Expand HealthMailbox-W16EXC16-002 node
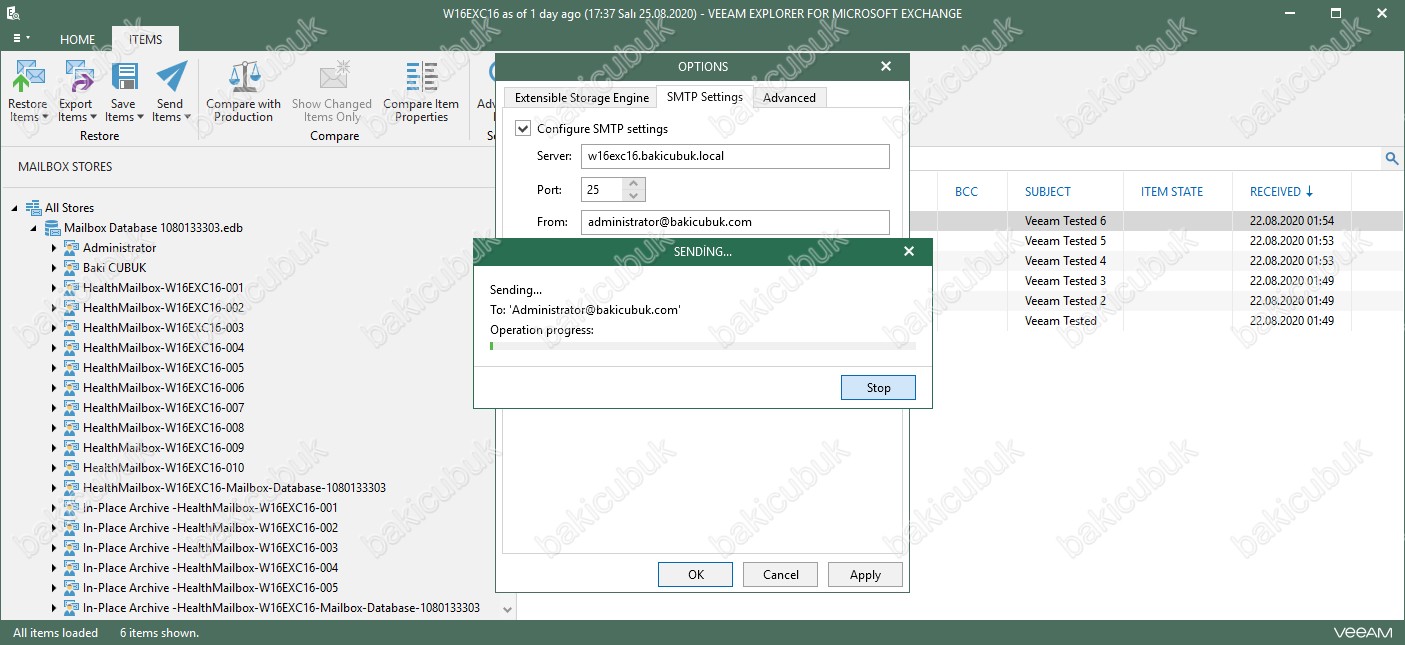The image size is (1405, 645). [54, 308]
